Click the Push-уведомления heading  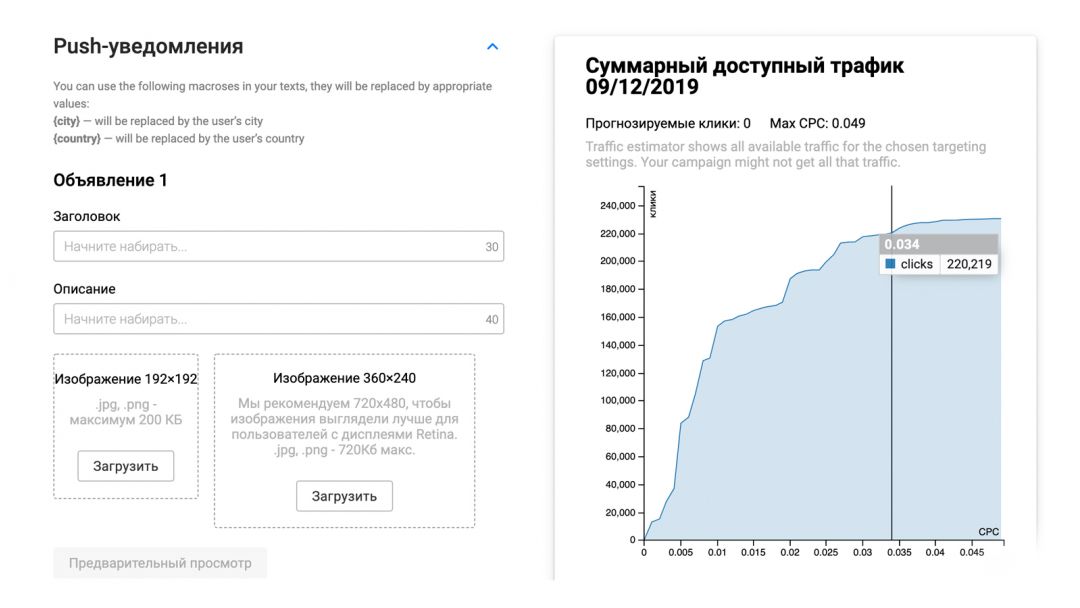tap(147, 45)
